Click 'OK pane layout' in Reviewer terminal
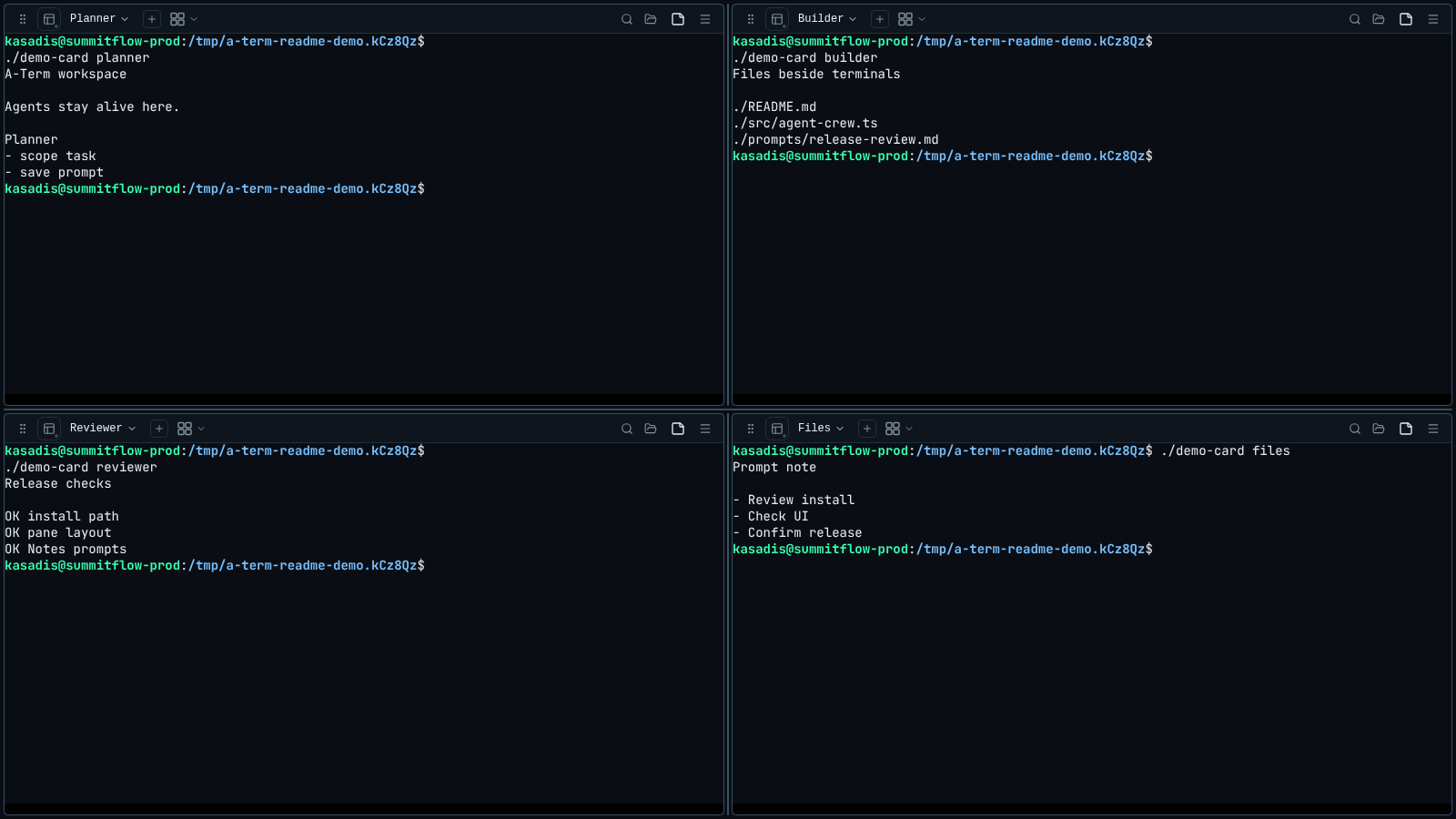 point(58,533)
